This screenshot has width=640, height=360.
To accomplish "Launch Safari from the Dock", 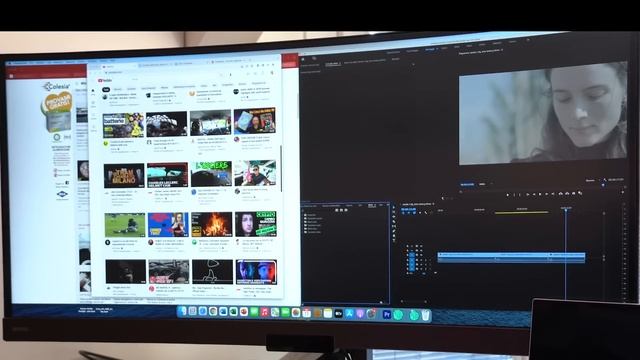I will click(203, 312).
